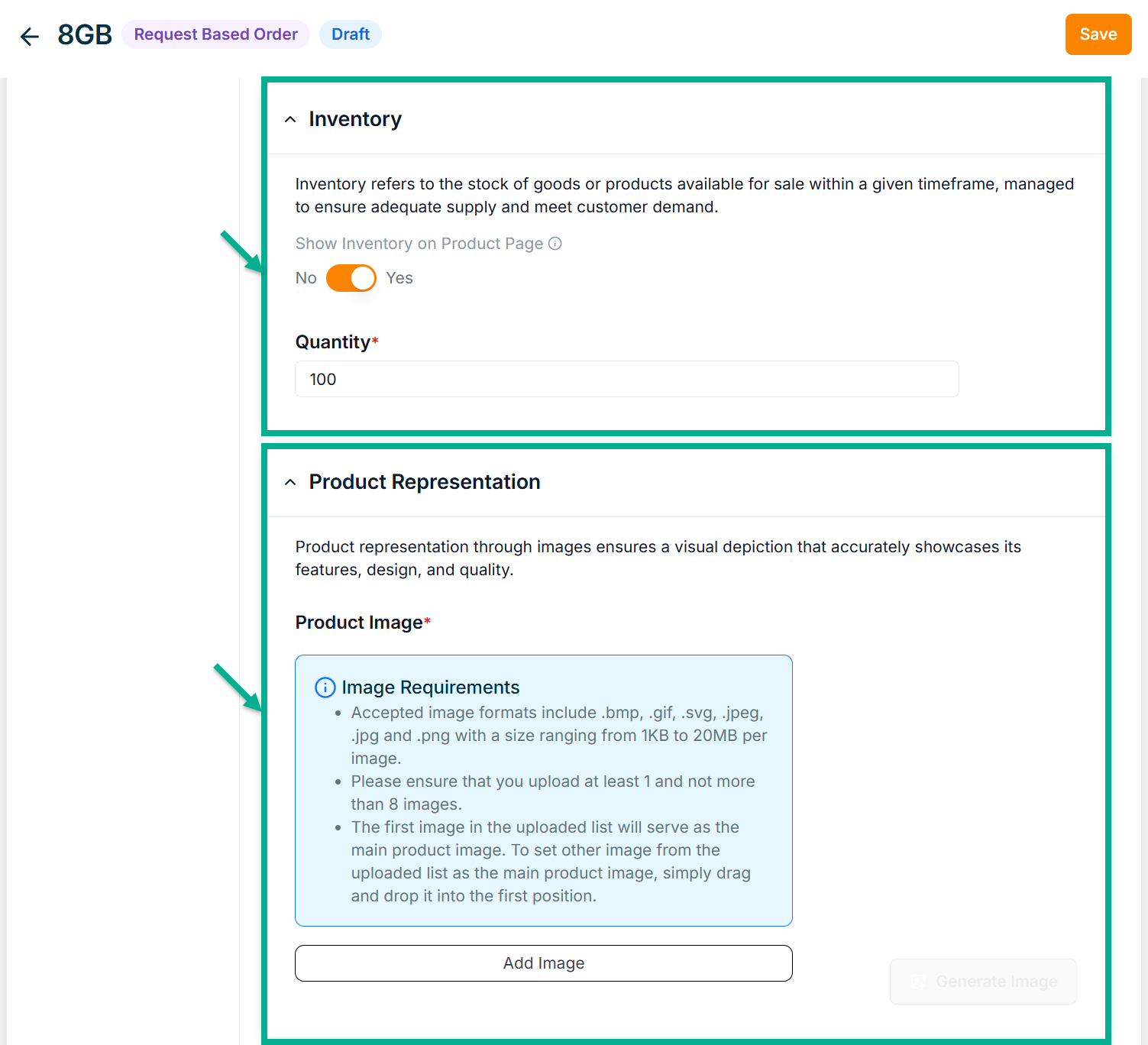Click the Product Representation heading text
The width and height of the screenshot is (1148, 1045).
coord(424,482)
